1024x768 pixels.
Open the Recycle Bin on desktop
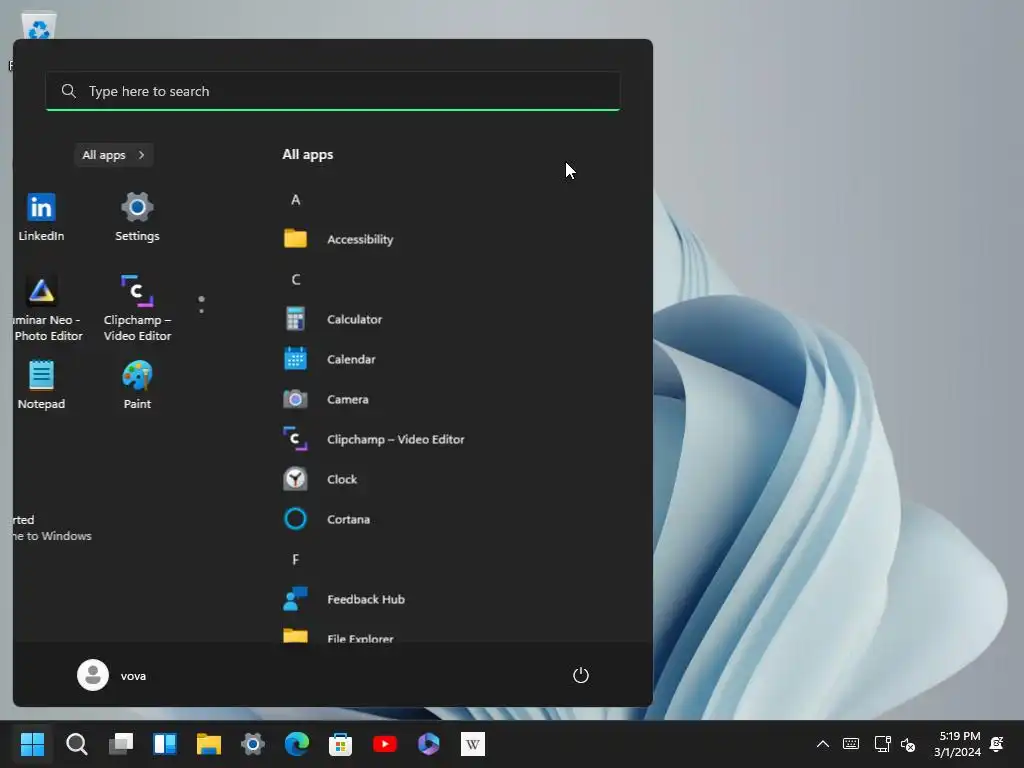39,26
